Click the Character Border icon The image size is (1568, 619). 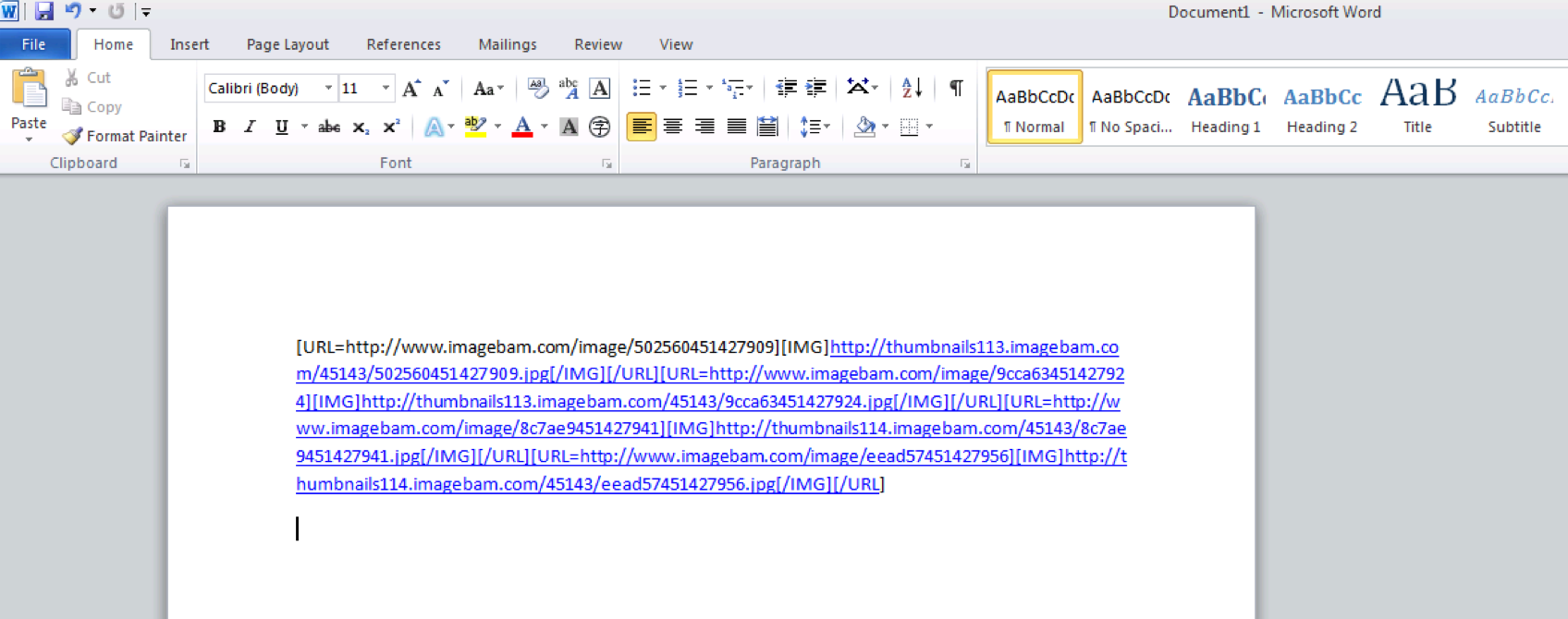click(599, 88)
